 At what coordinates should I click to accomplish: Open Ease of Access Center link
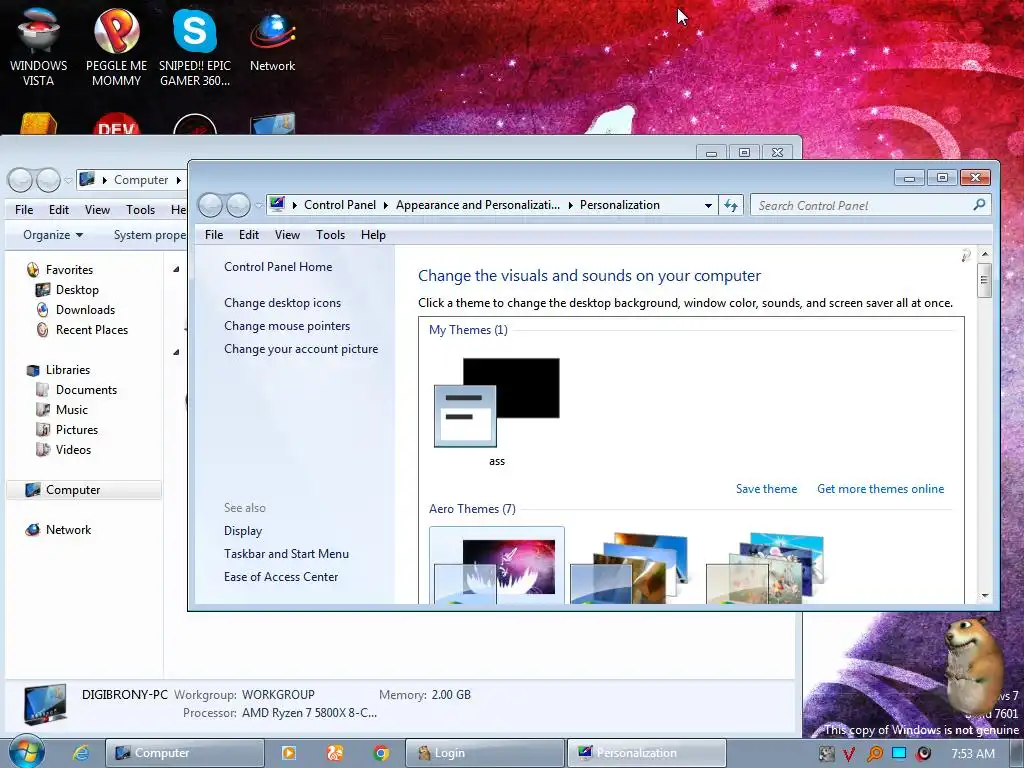[x=281, y=577]
